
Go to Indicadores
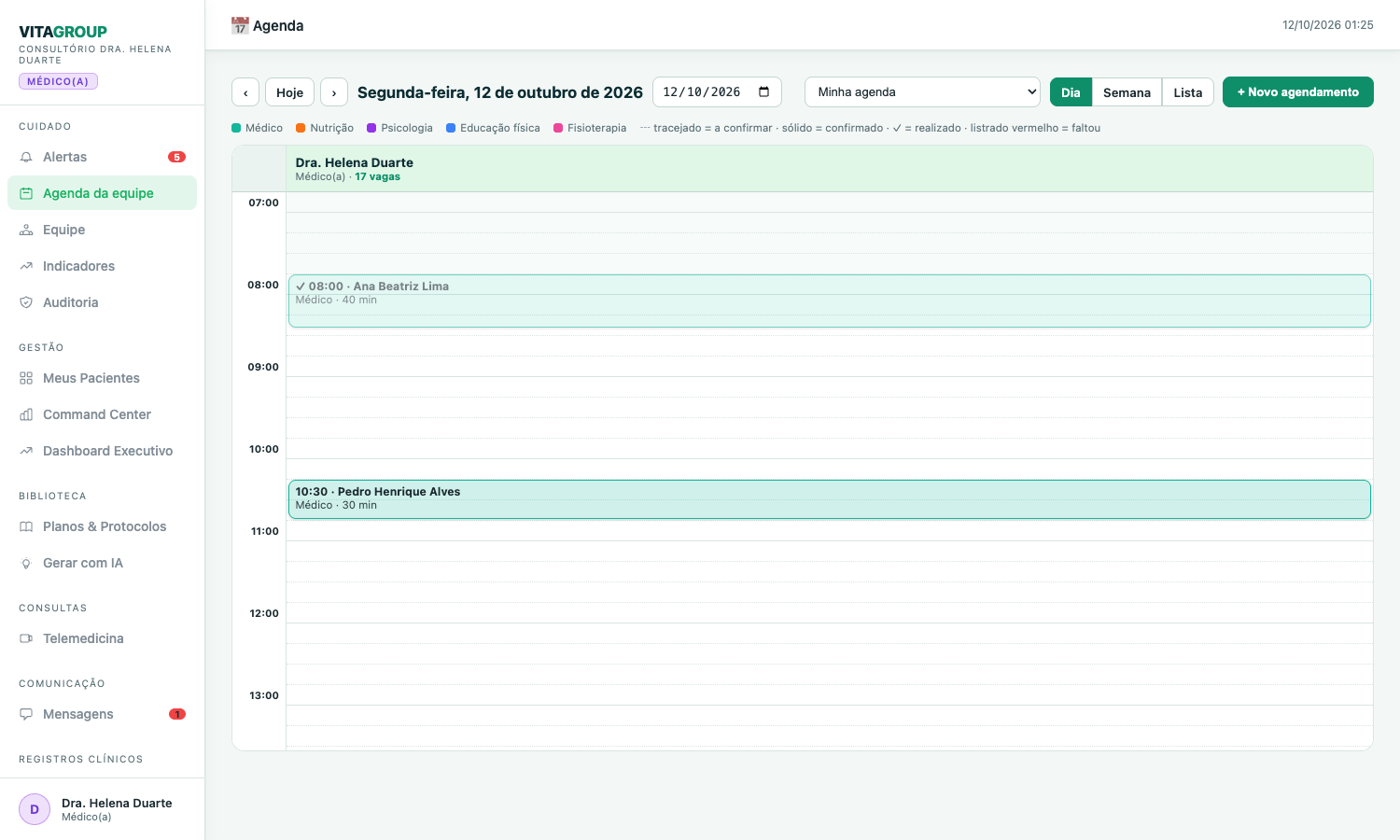pos(103,266)
